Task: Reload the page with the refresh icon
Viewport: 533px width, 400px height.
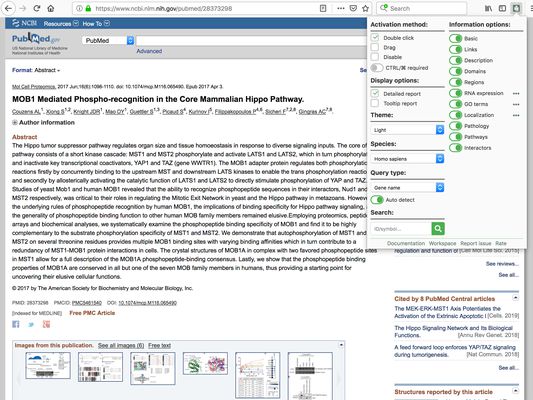Action: coord(37,8)
